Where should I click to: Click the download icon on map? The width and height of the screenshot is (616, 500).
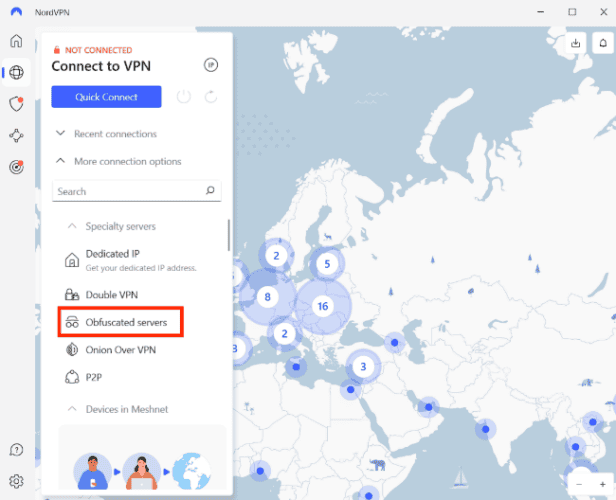click(x=576, y=43)
